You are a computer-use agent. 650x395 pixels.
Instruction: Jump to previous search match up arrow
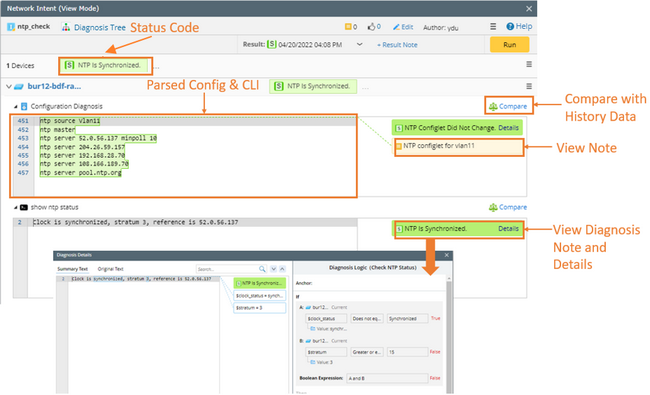[282, 269]
